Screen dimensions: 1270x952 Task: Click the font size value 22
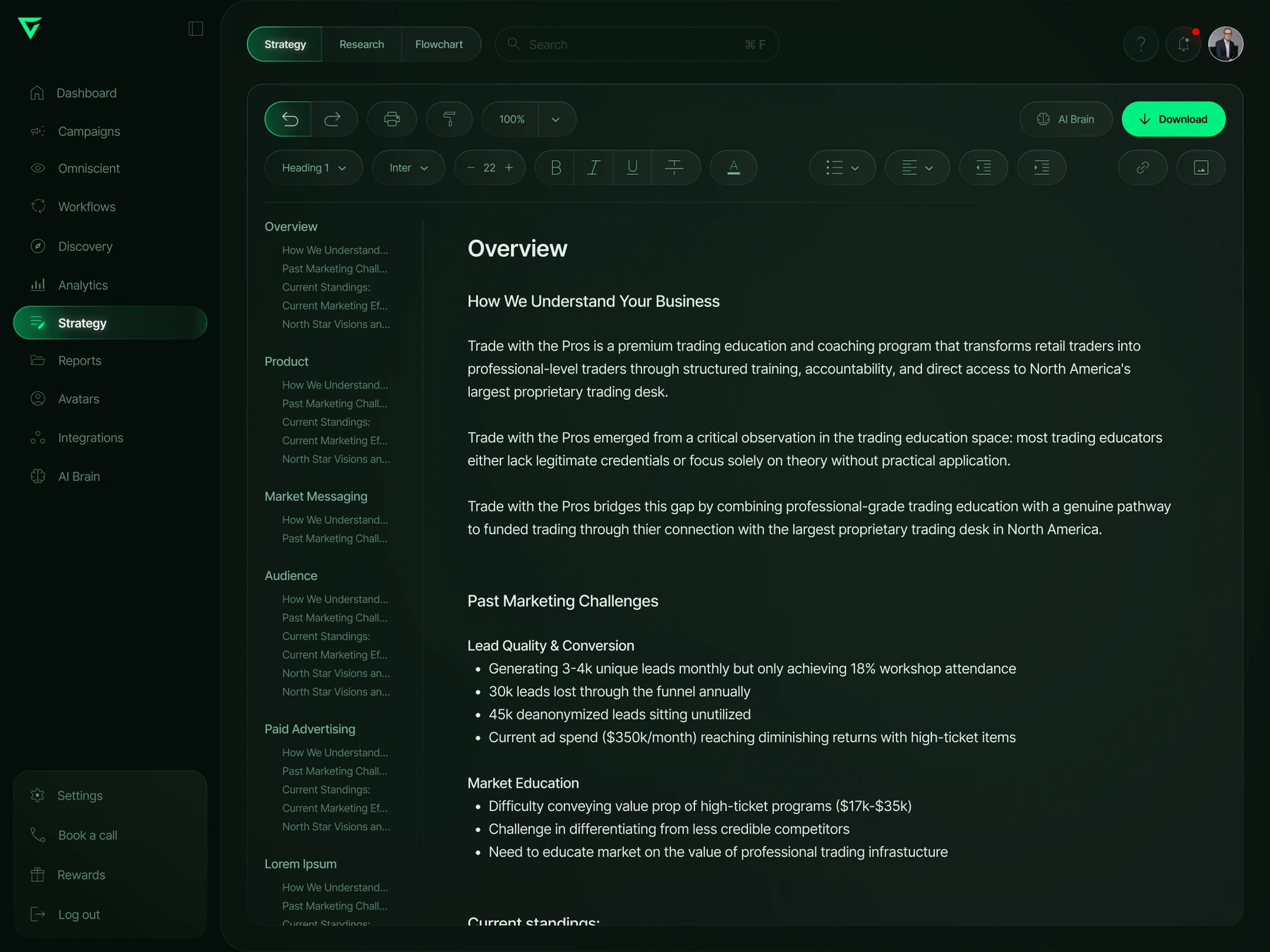coord(490,168)
